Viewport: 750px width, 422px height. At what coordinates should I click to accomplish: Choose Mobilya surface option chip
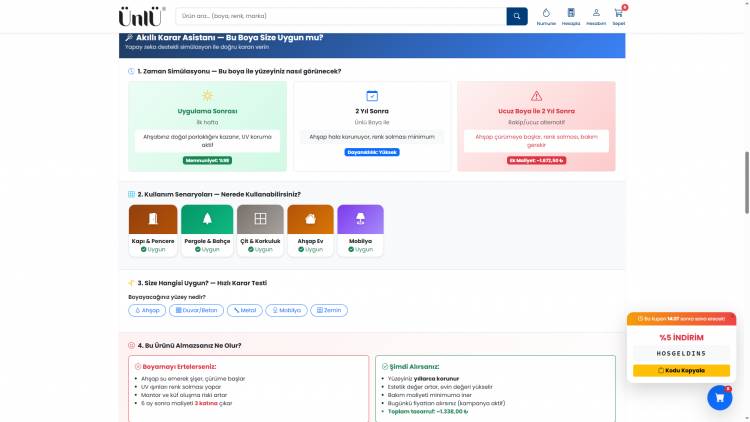click(x=286, y=311)
